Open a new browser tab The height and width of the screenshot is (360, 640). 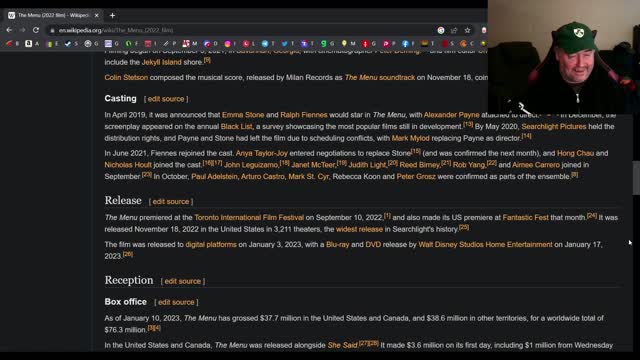coord(112,16)
